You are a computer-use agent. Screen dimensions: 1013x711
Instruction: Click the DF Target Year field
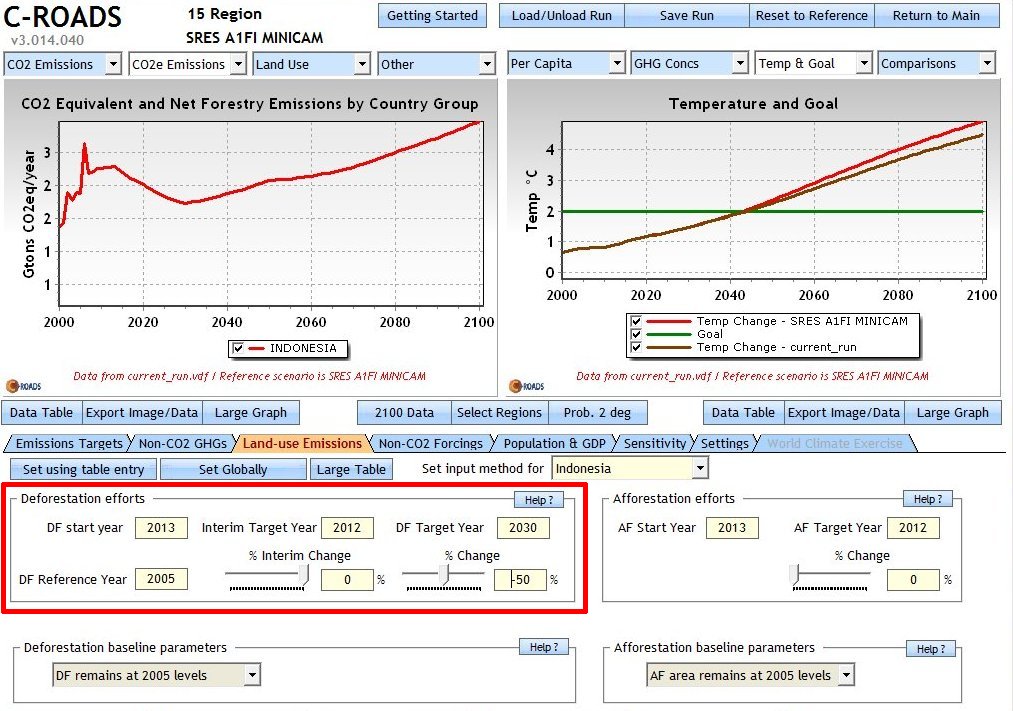[x=523, y=528]
